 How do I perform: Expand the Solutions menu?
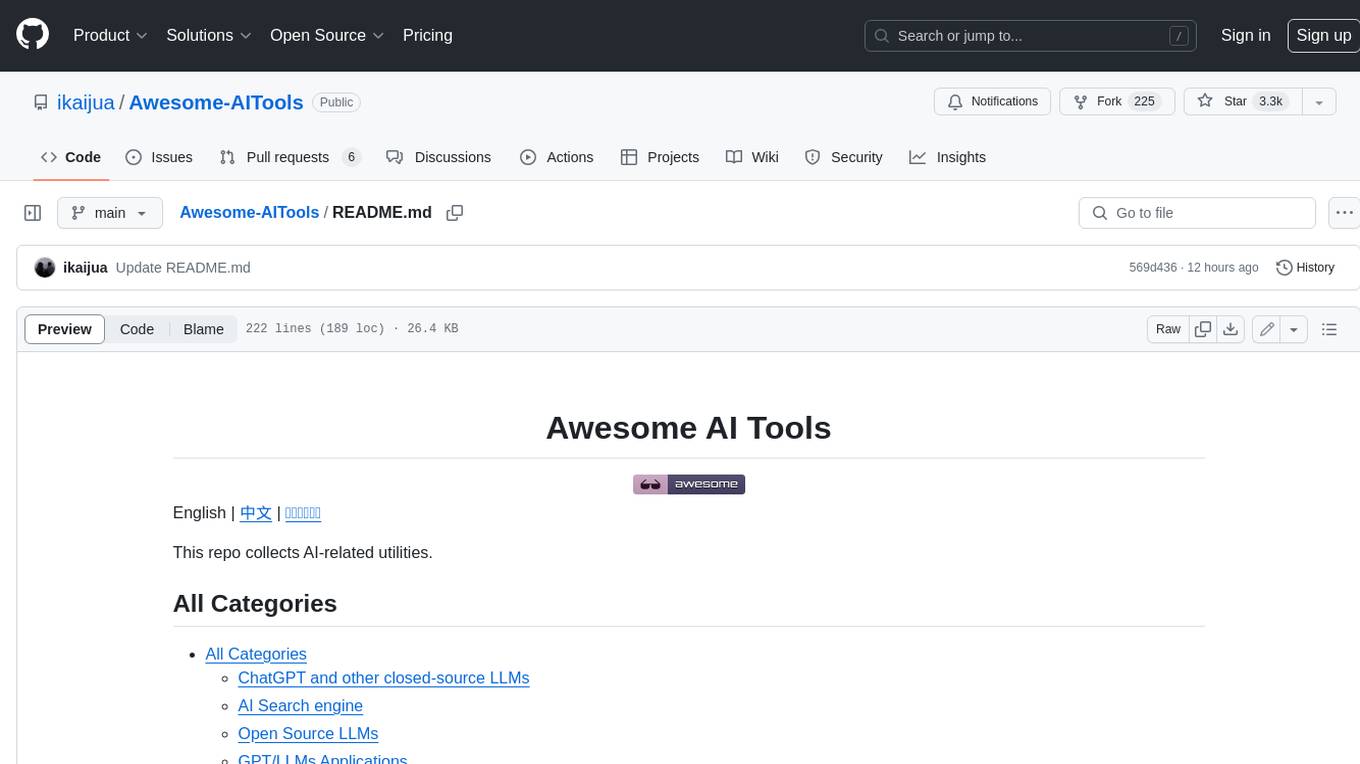(x=209, y=35)
